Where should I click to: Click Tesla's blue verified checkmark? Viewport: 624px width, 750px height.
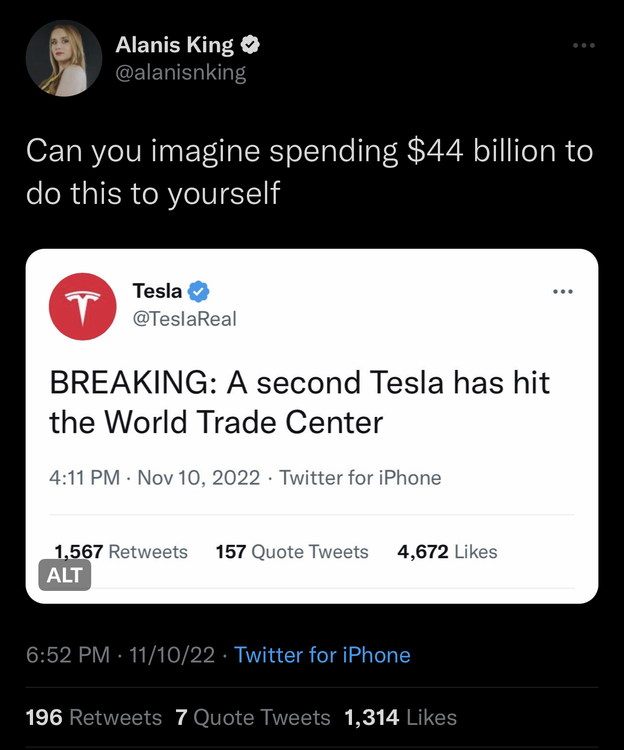[x=199, y=291]
